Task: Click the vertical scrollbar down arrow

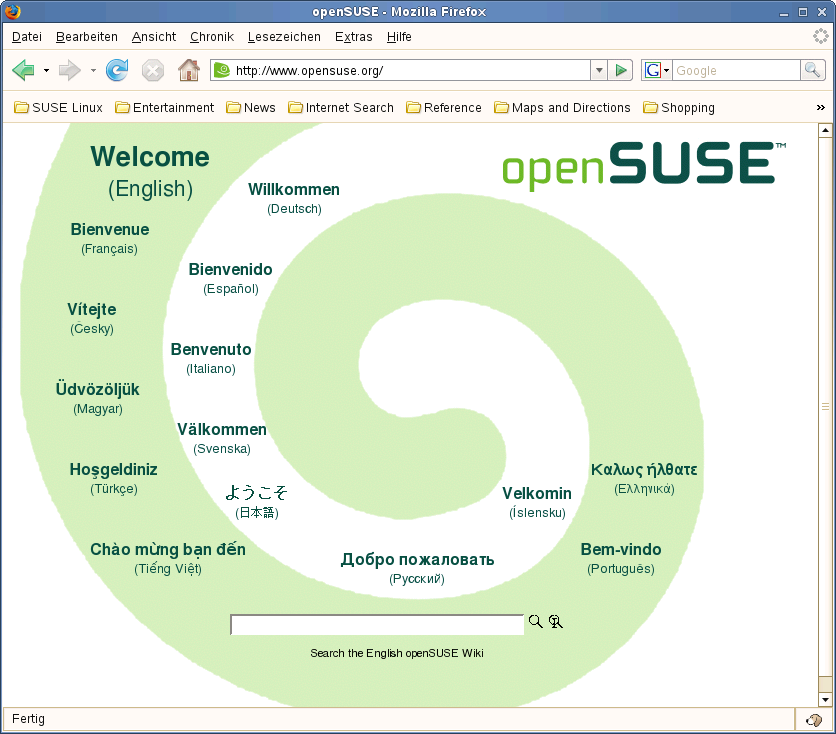Action: (x=825, y=699)
